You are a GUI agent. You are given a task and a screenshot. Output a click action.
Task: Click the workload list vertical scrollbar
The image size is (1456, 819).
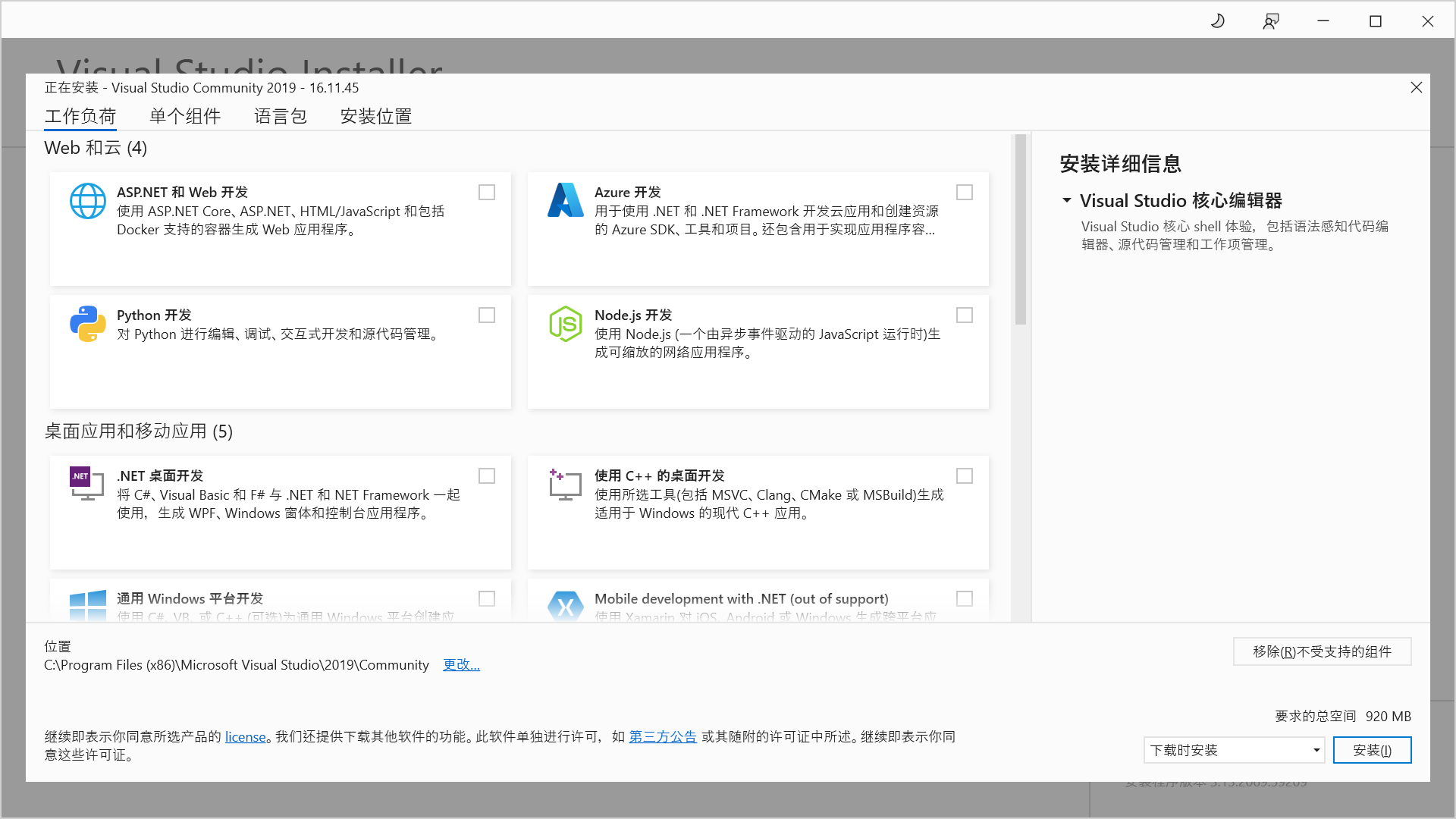(1021, 230)
